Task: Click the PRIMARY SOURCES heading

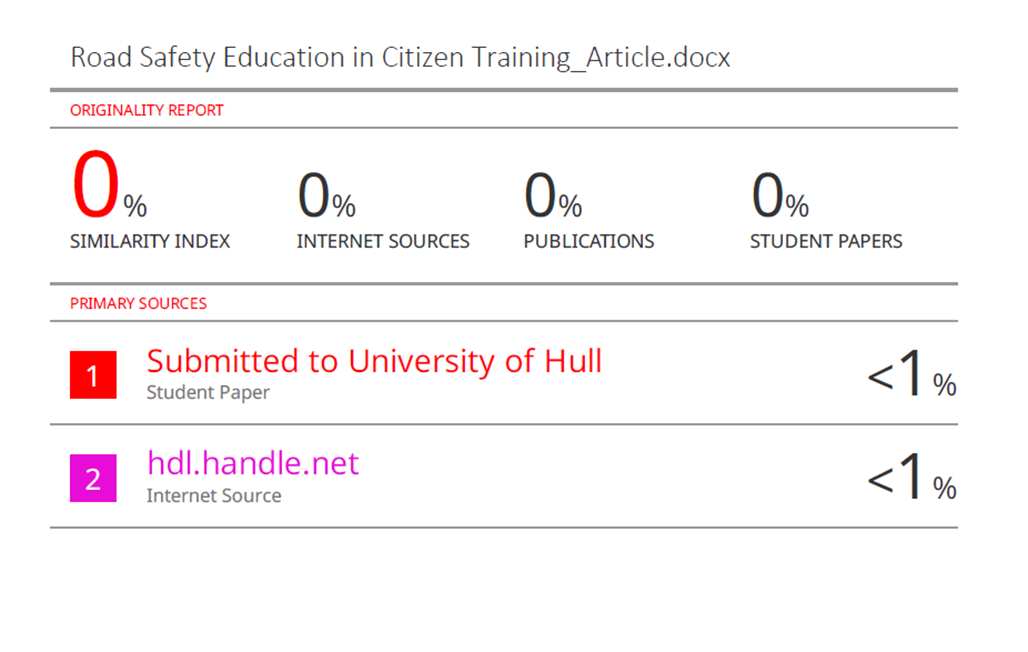Action: coord(138,303)
